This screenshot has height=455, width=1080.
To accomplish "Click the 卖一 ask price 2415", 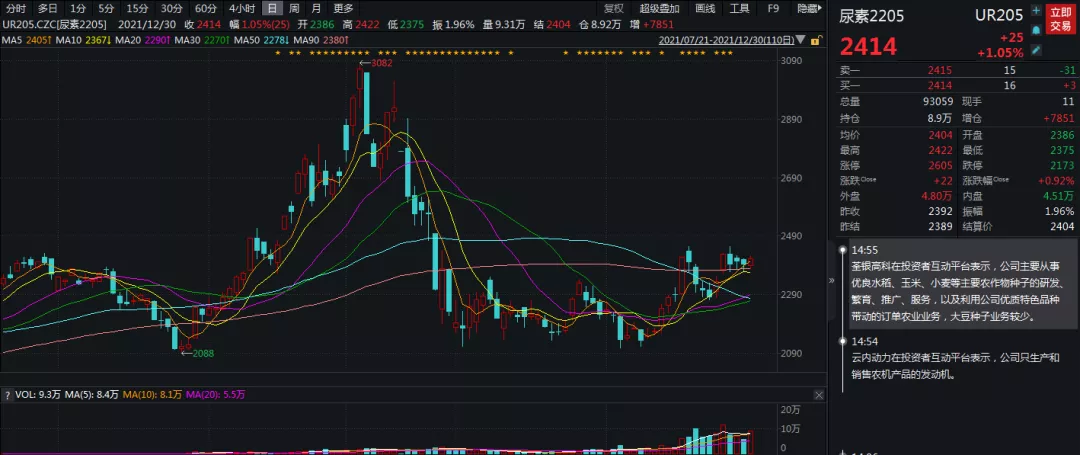I will coord(940,70).
